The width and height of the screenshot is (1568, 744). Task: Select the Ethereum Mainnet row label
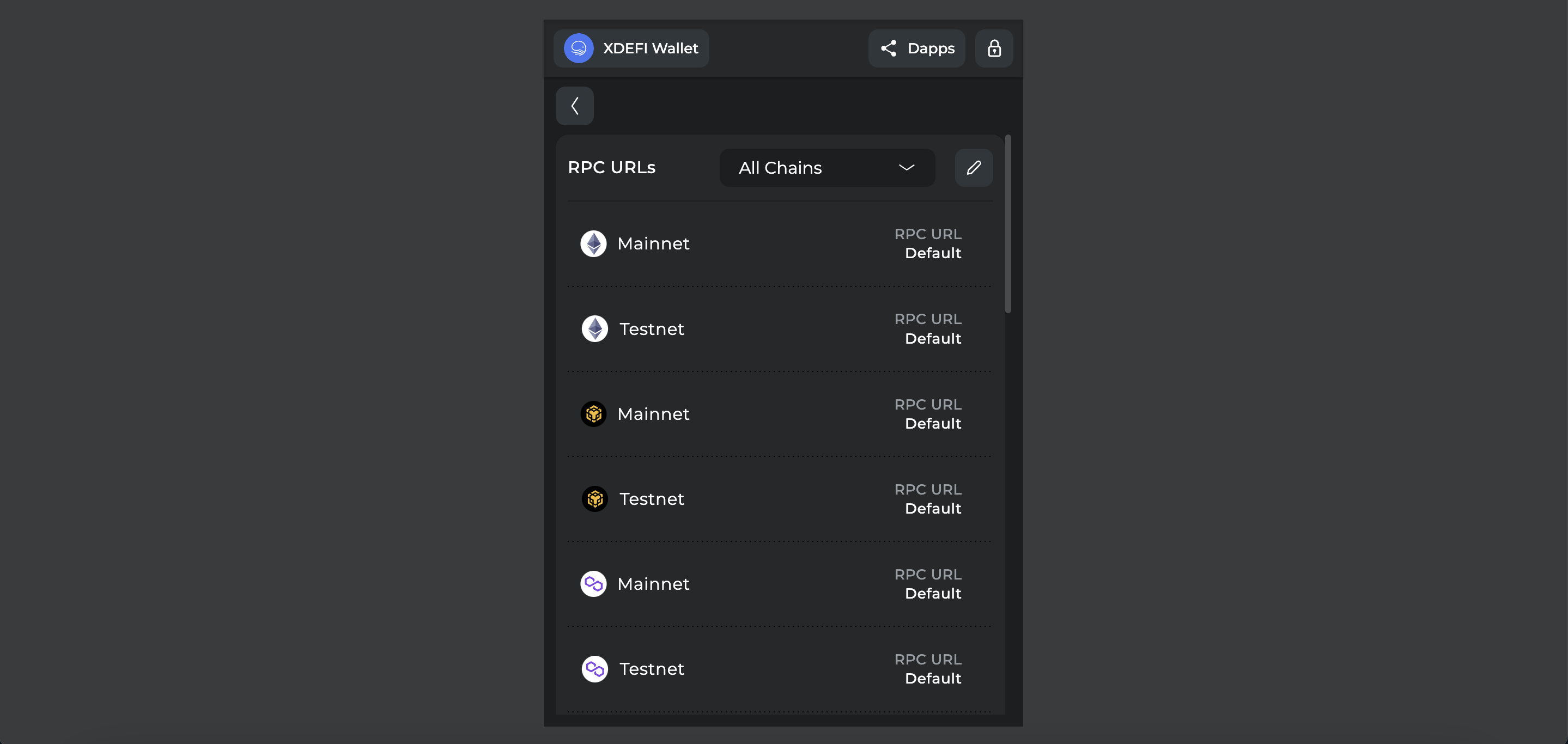[x=653, y=243]
